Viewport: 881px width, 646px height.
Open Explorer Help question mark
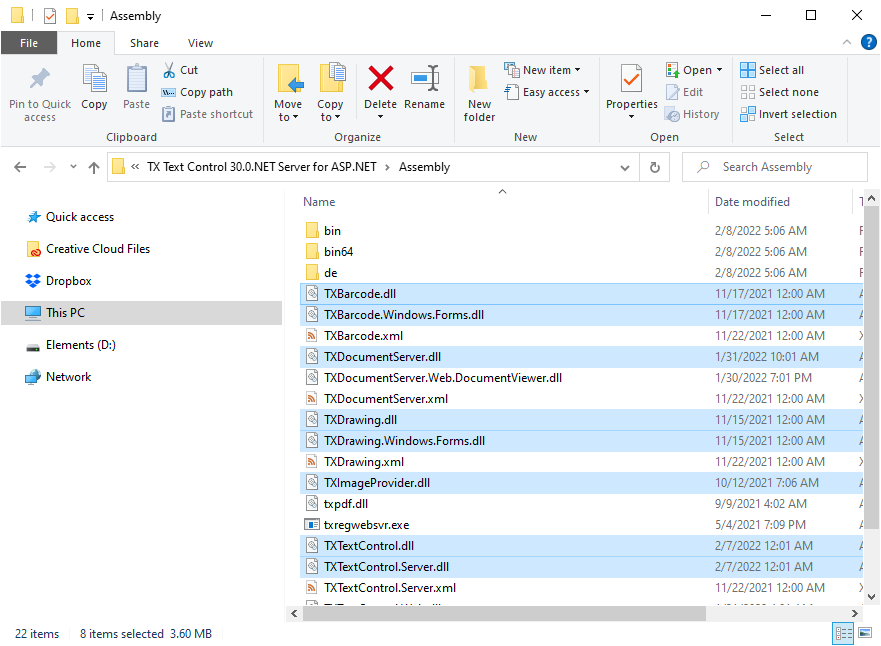click(869, 42)
